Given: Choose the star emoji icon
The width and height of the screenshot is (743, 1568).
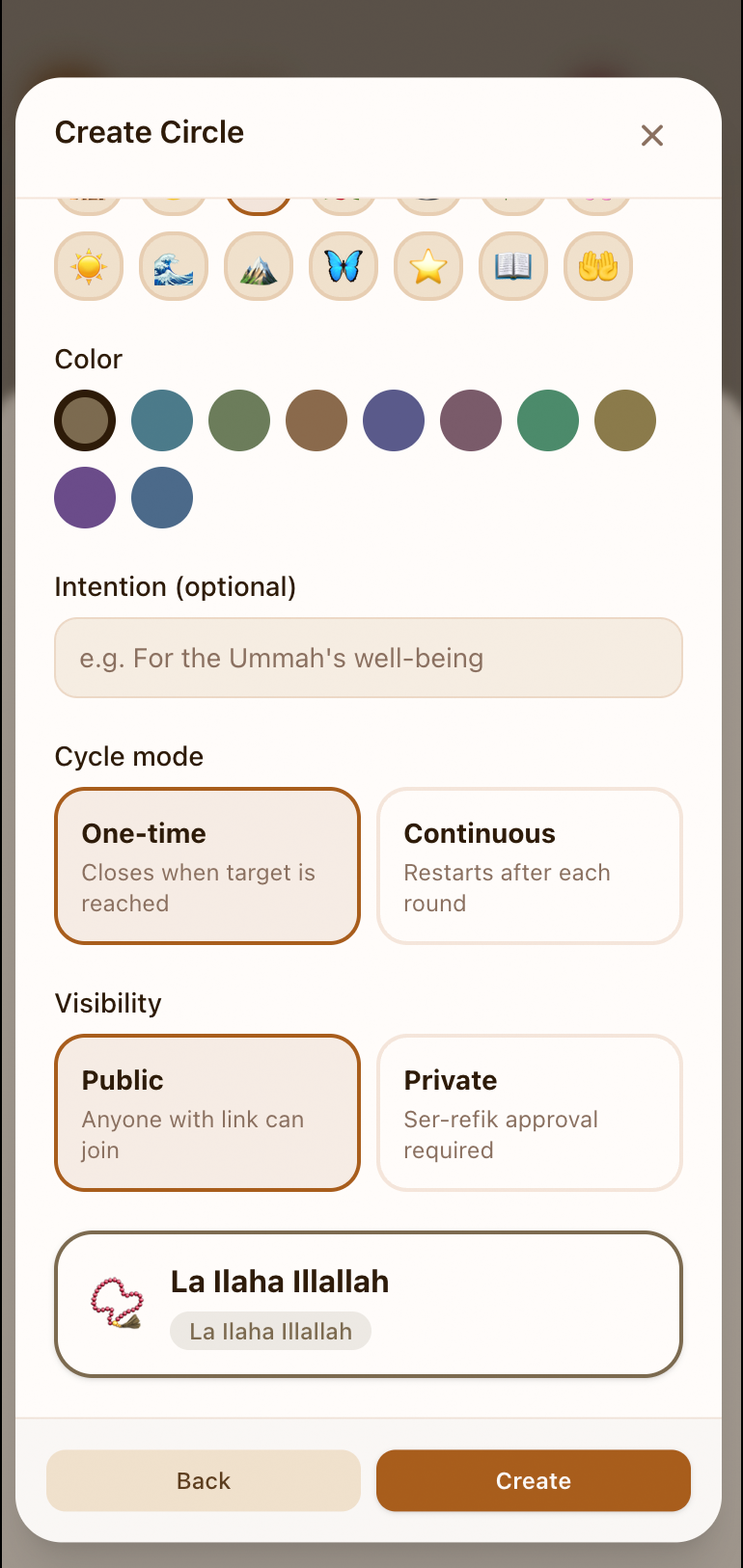Looking at the screenshot, I should click(428, 266).
